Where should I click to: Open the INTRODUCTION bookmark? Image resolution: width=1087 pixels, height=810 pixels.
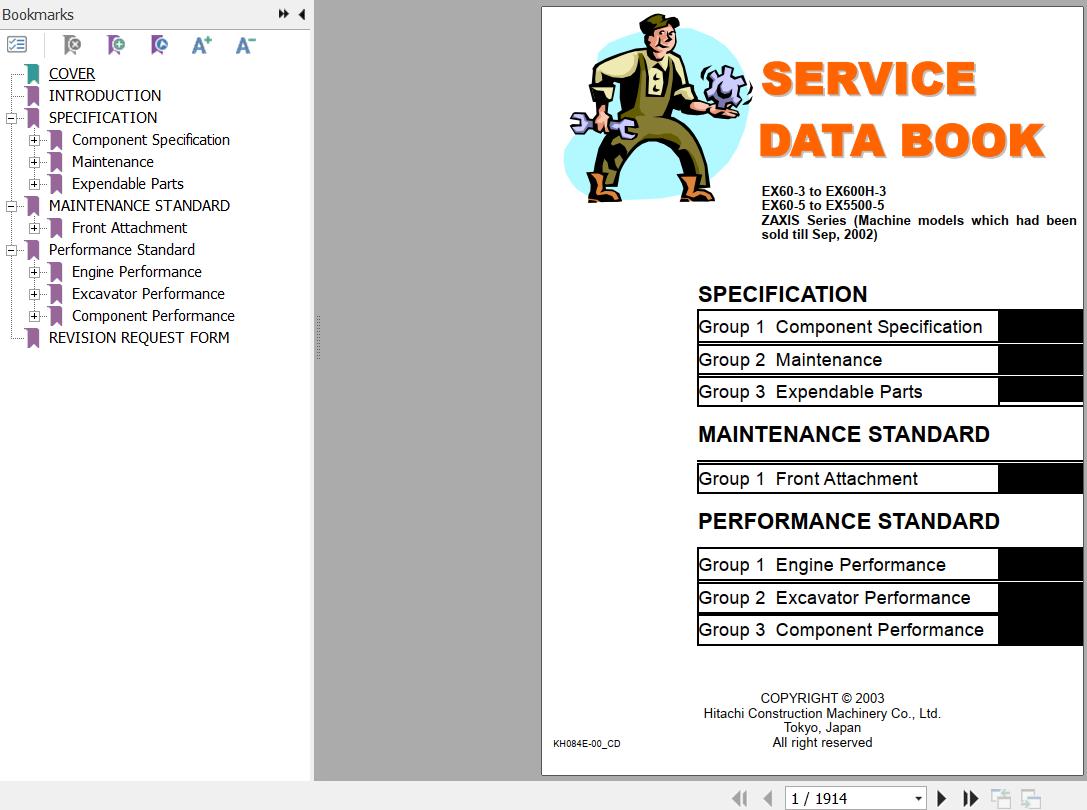[x=105, y=96]
